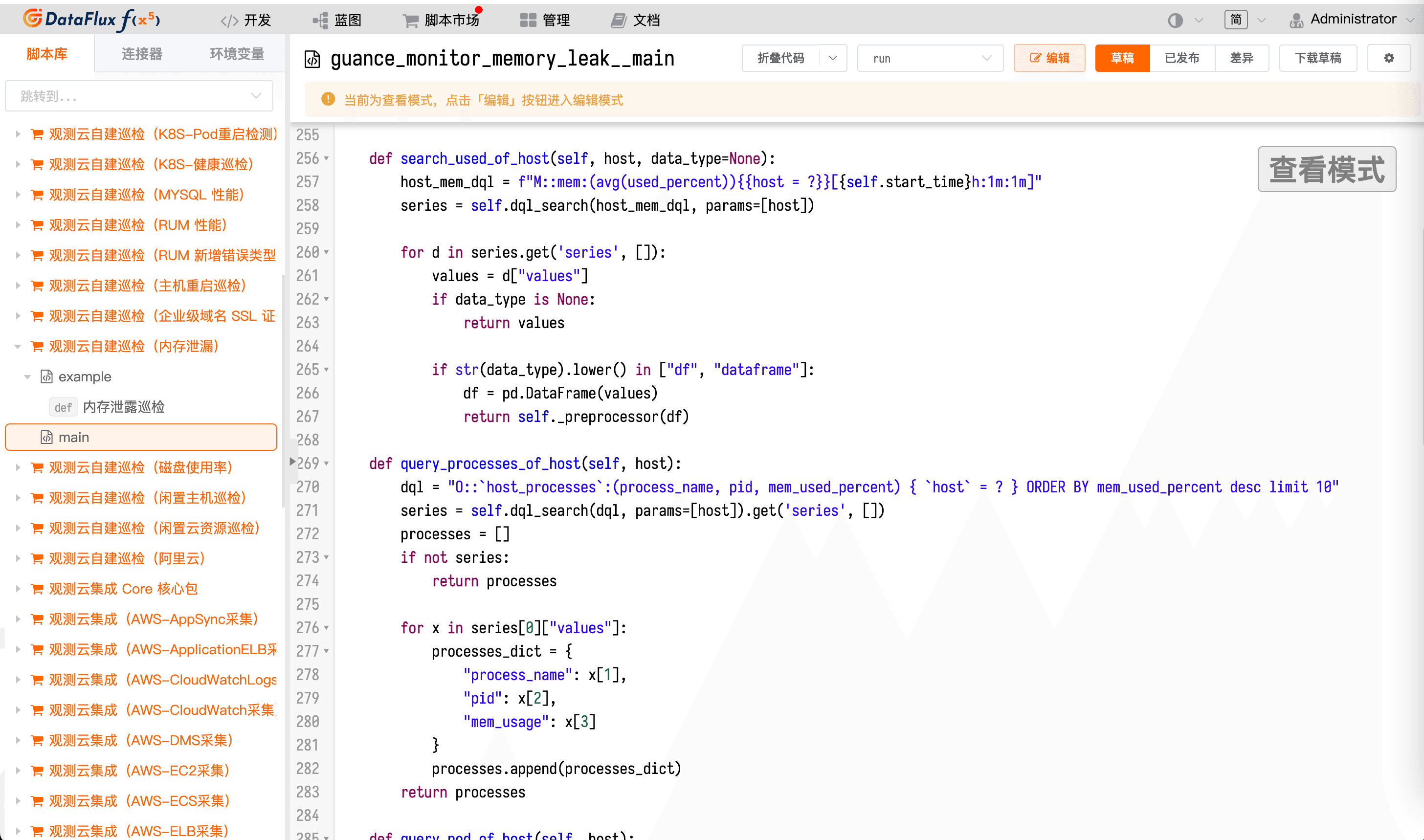Viewport: 1424px width, 840px height.
Task: Expand K8S-Pod重启检测 script set
Action: [18, 134]
